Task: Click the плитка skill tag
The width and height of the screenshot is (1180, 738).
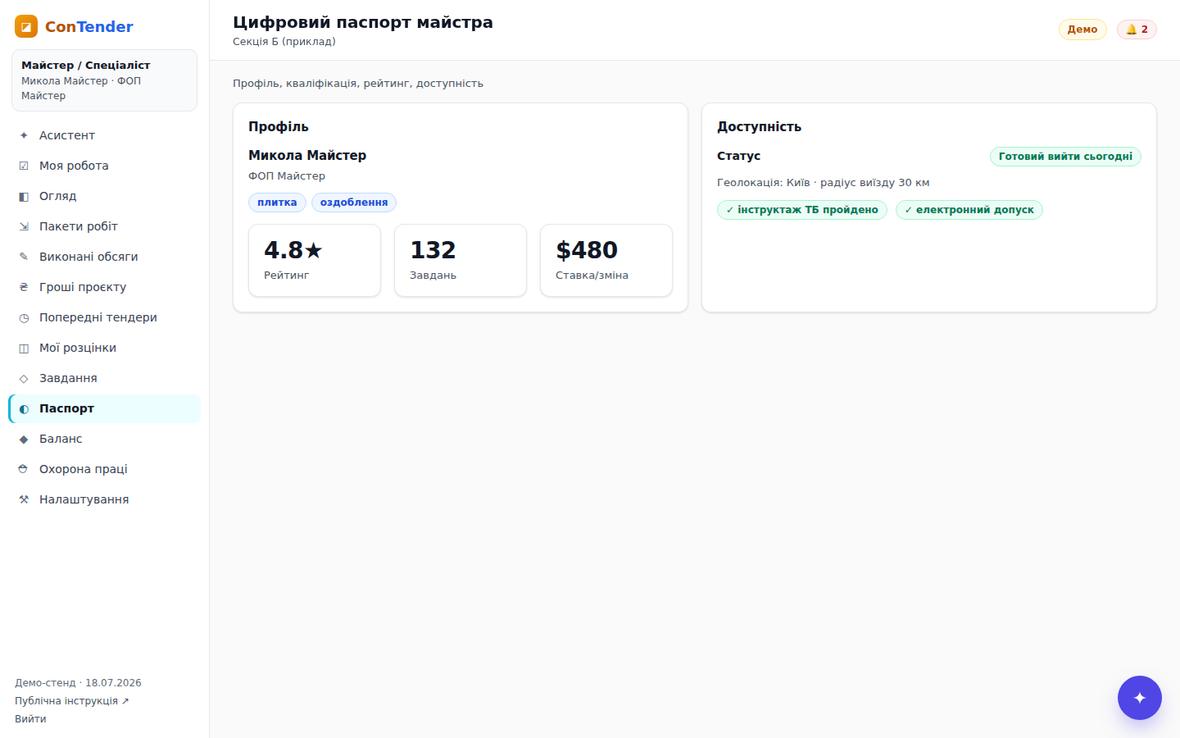Action: [277, 202]
